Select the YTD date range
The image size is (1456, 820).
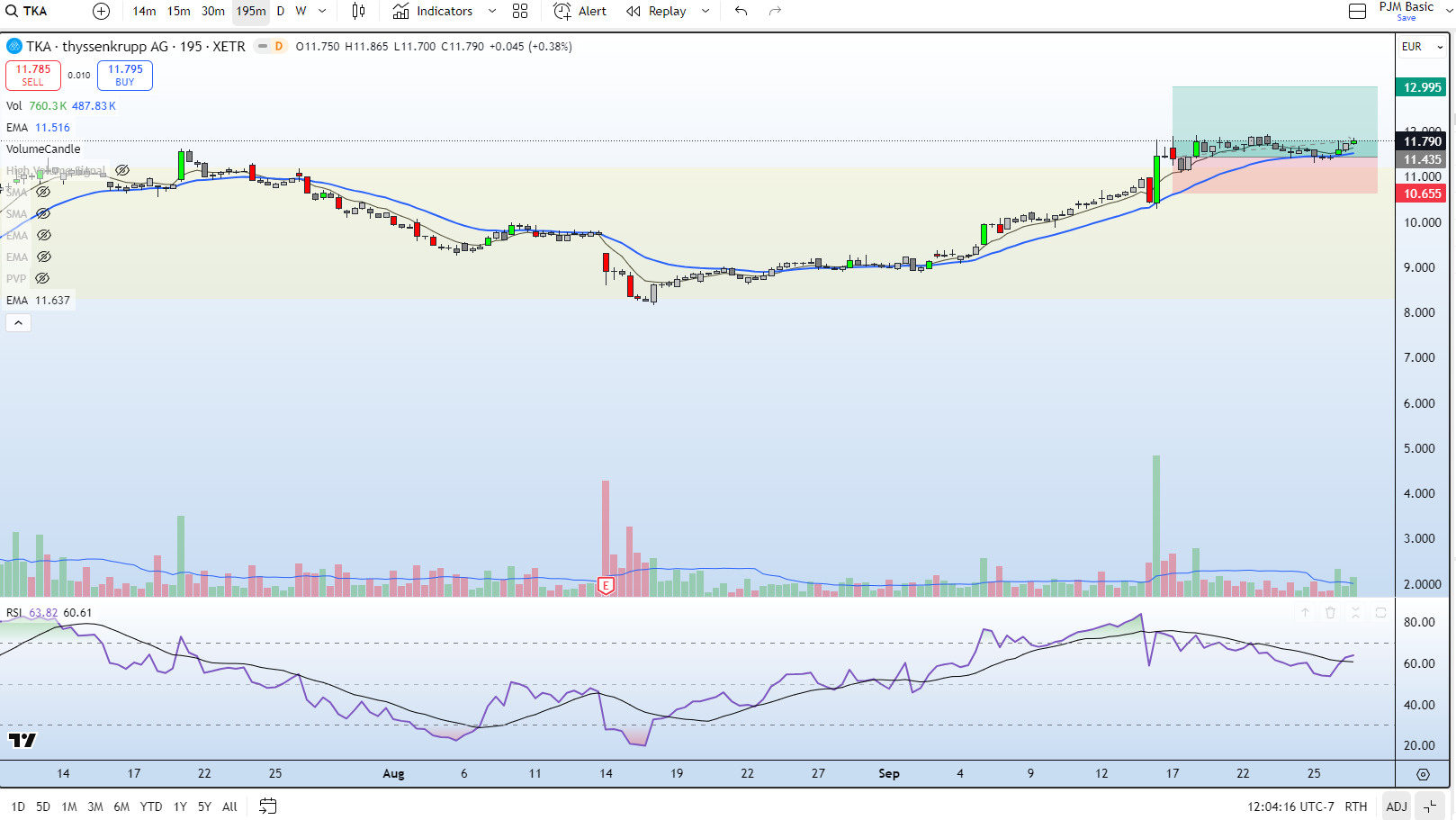[x=151, y=806]
